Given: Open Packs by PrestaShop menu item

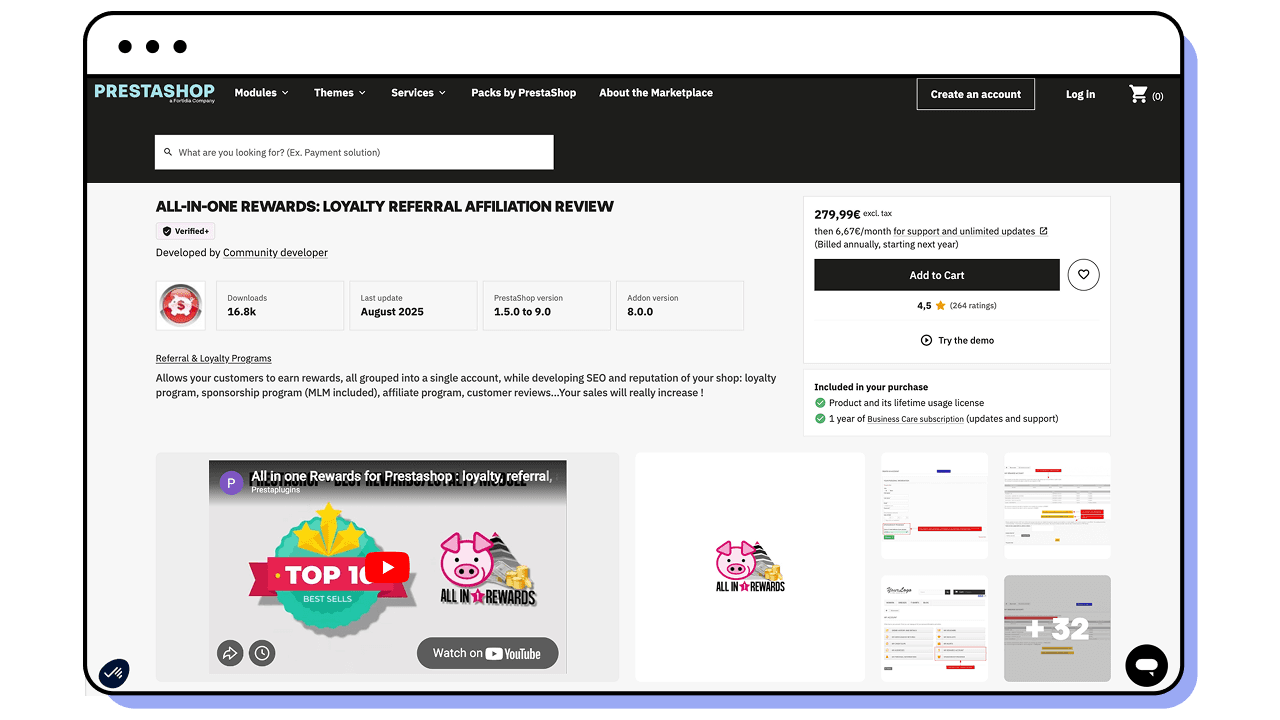Looking at the screenshot, I should tap(523, 93).
